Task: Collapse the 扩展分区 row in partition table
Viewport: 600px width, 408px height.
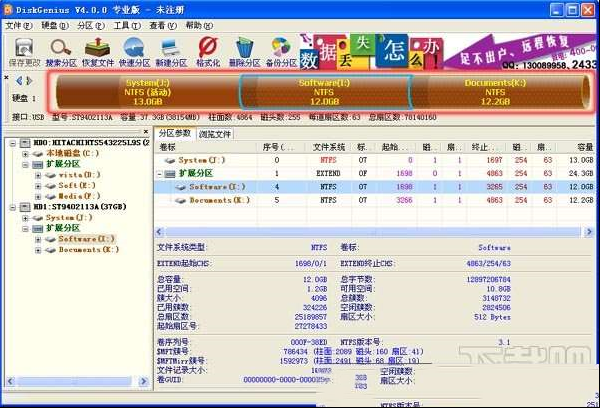Action: (160, 174)
